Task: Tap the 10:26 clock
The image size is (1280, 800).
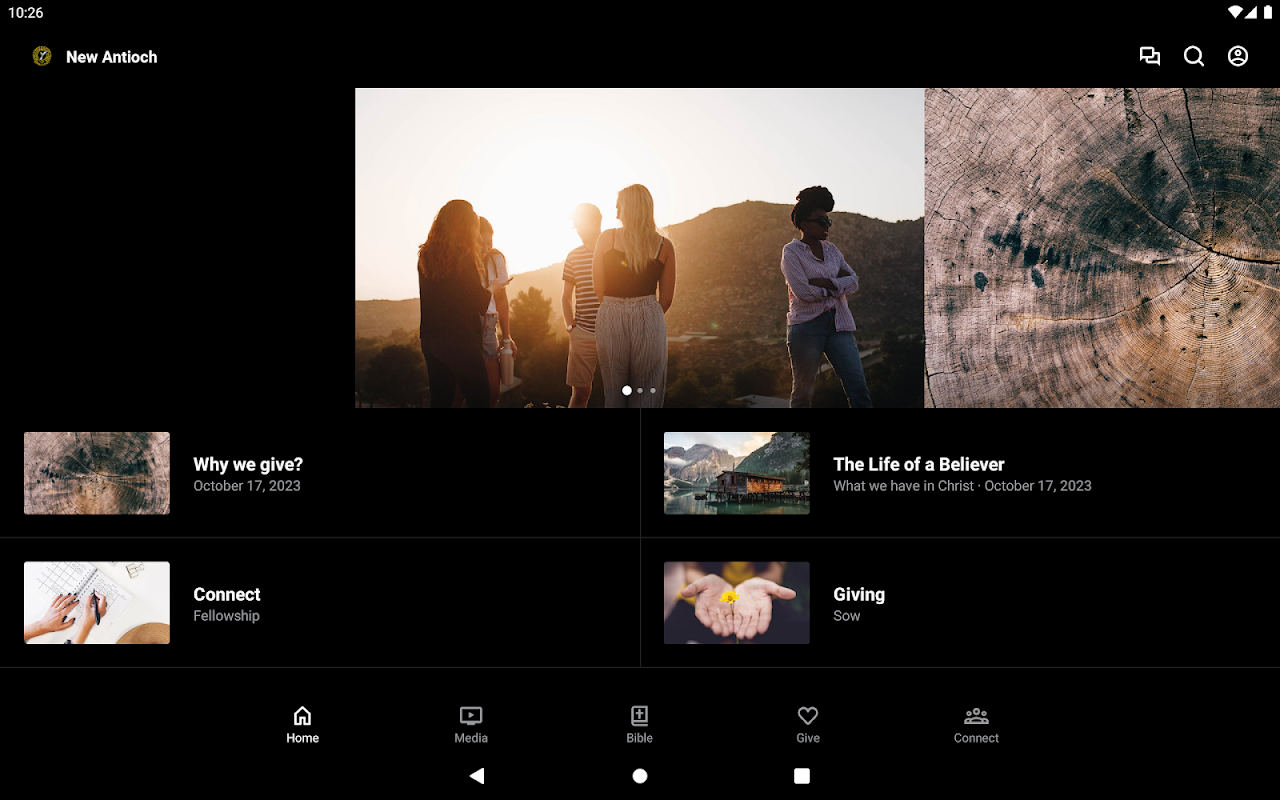Action: [x=26, y=13]
